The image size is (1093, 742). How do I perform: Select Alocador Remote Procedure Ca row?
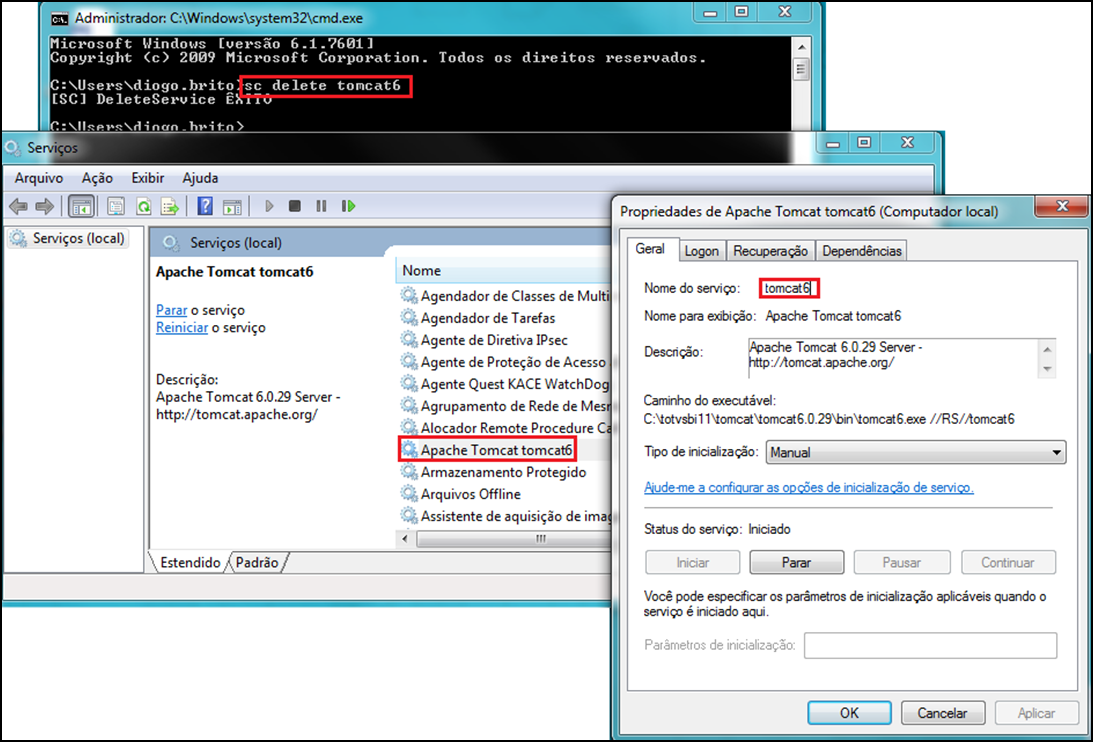(505, 427)
